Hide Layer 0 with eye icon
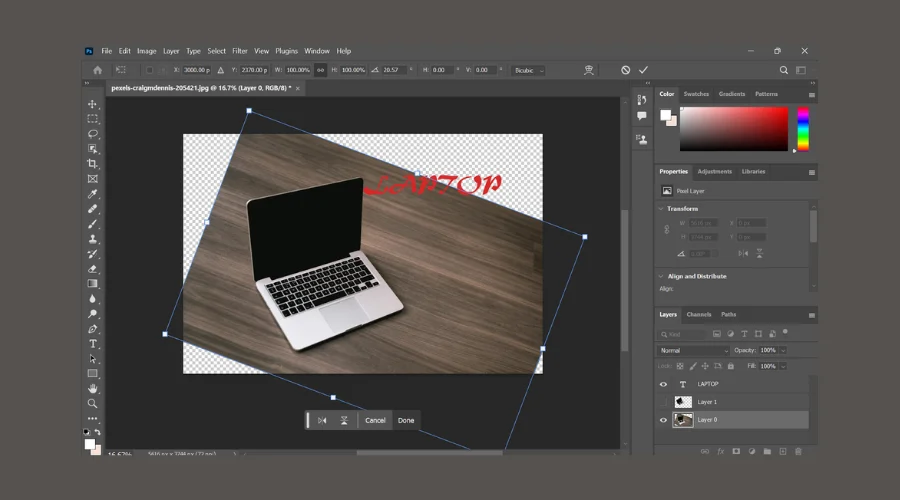This screenshot has height=500, width=900. tap(664, 420)
